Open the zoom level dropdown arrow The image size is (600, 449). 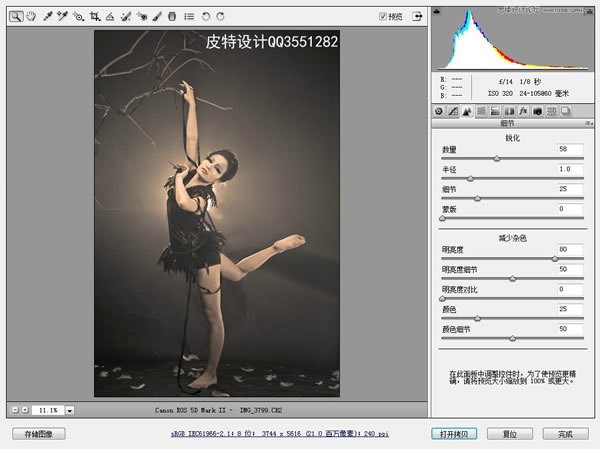(x=70, y=410)
